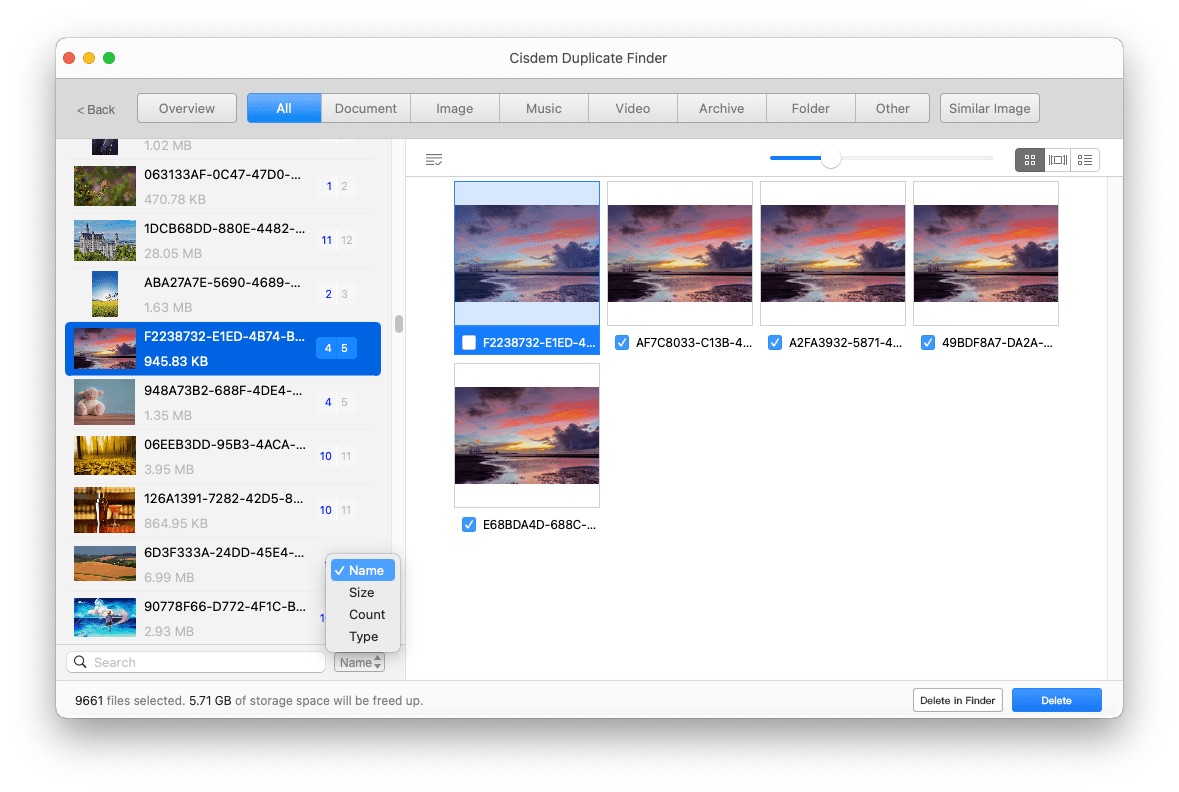Image resolution: width=1179 pixels, height=792 pixels.
Task: Go back using the Back button
Action: tap(96, 110)
